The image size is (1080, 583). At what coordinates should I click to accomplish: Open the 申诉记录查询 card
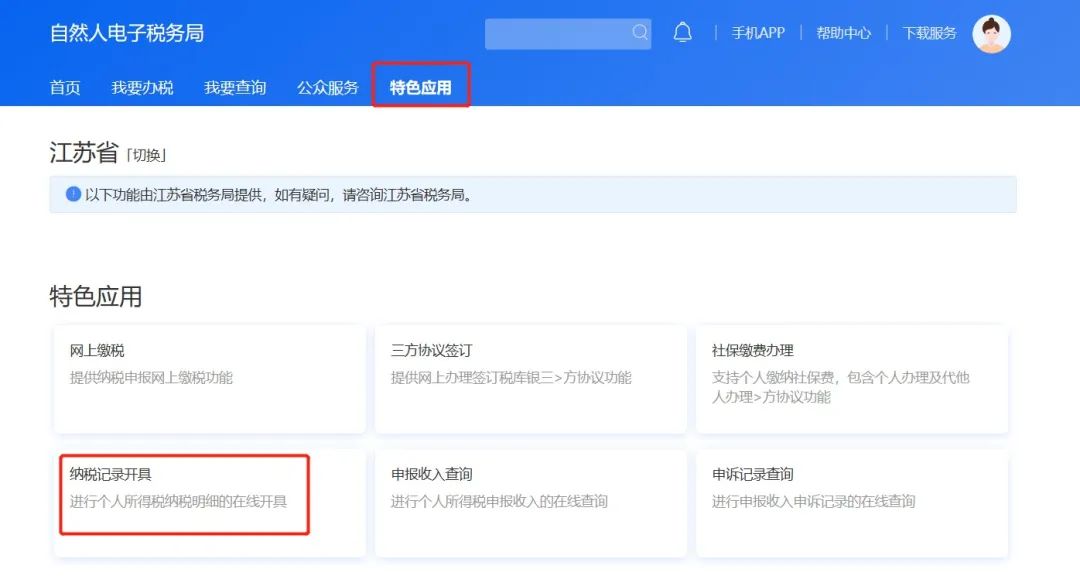click(852, 503)
